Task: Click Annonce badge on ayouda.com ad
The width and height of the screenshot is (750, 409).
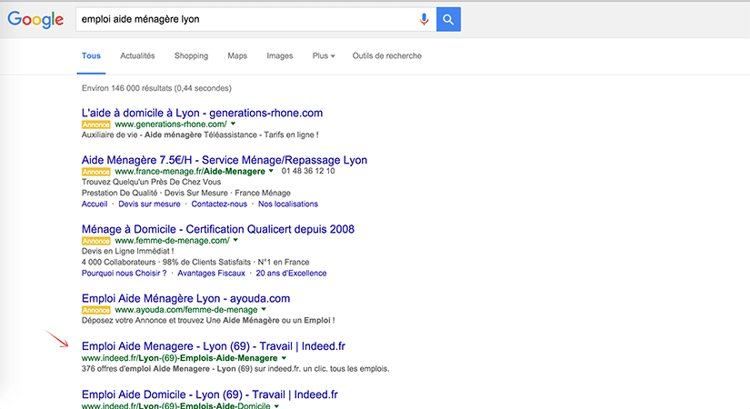Action: point(96,310)
